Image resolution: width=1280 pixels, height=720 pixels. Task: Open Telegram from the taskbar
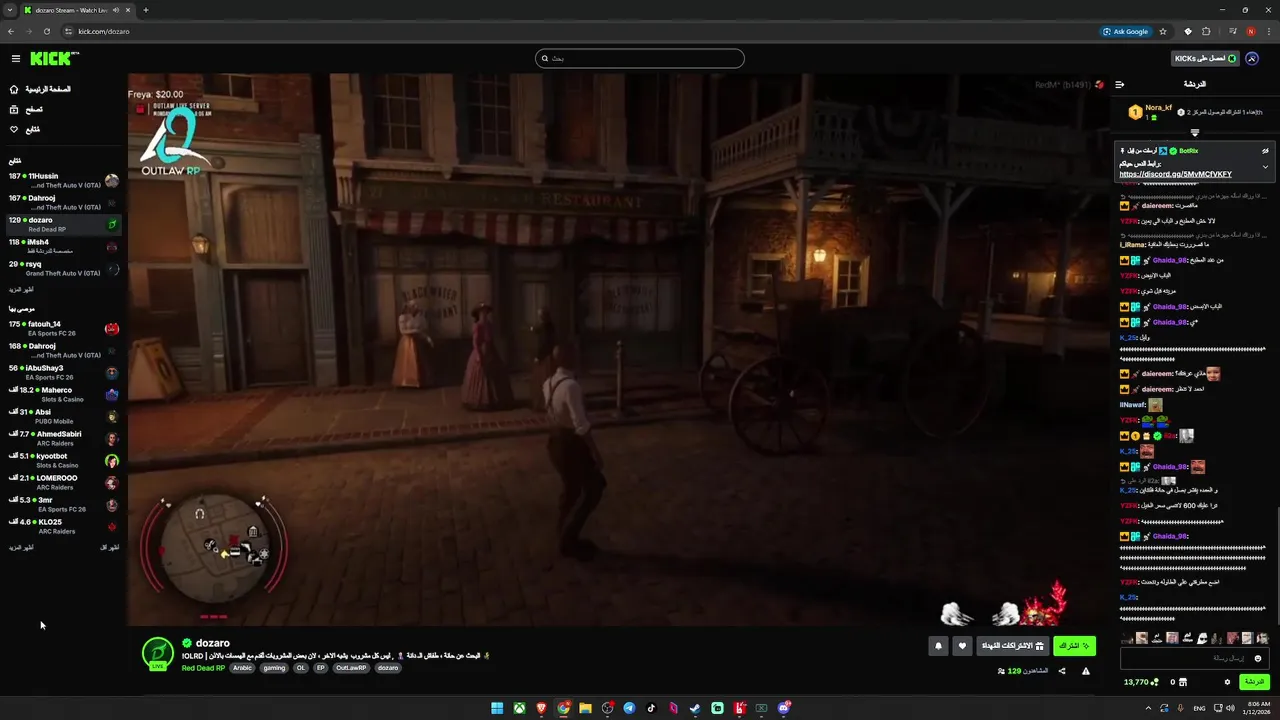tap(629, 708)
